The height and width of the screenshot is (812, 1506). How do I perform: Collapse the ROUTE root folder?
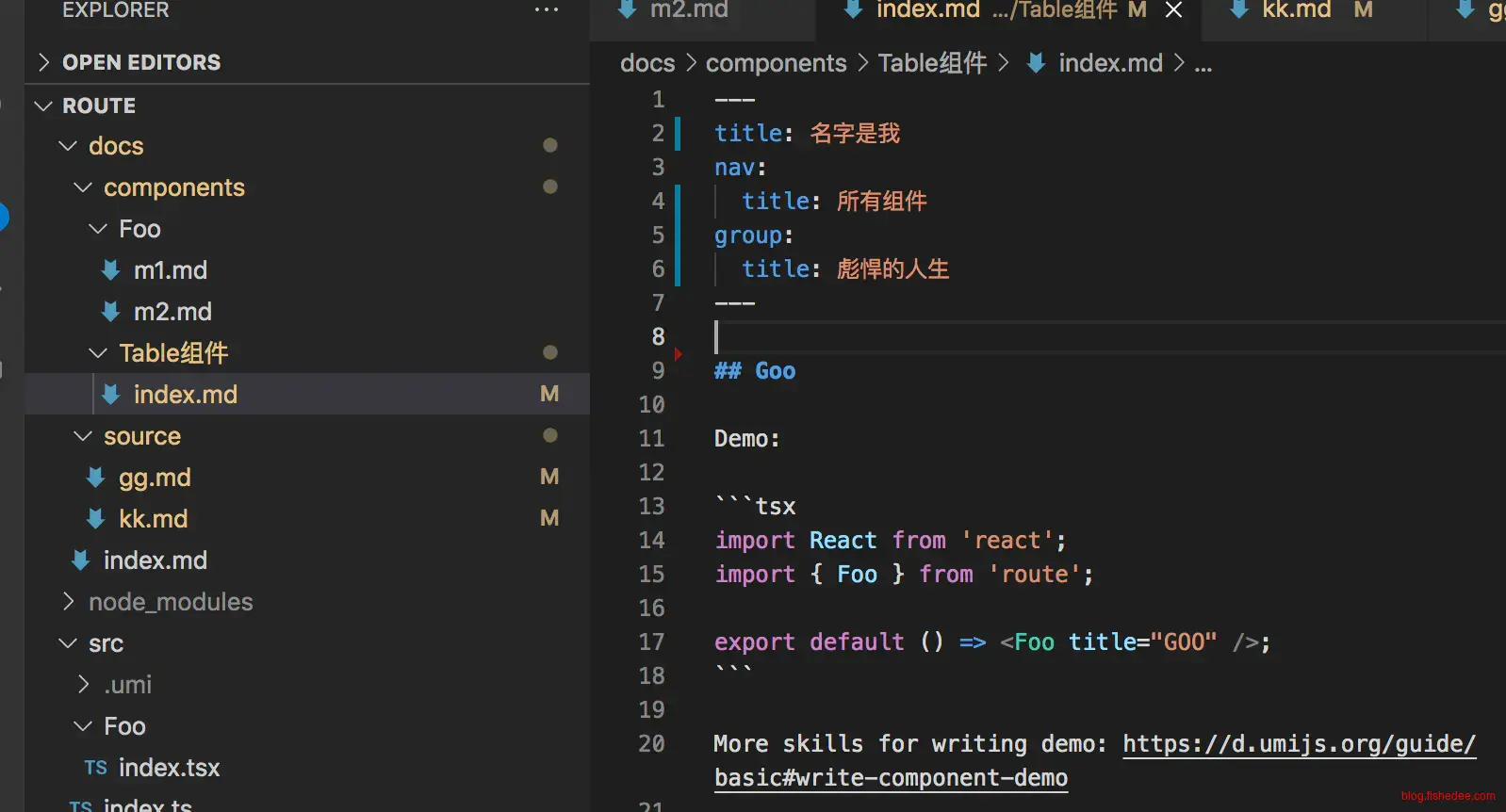[43, 106]
